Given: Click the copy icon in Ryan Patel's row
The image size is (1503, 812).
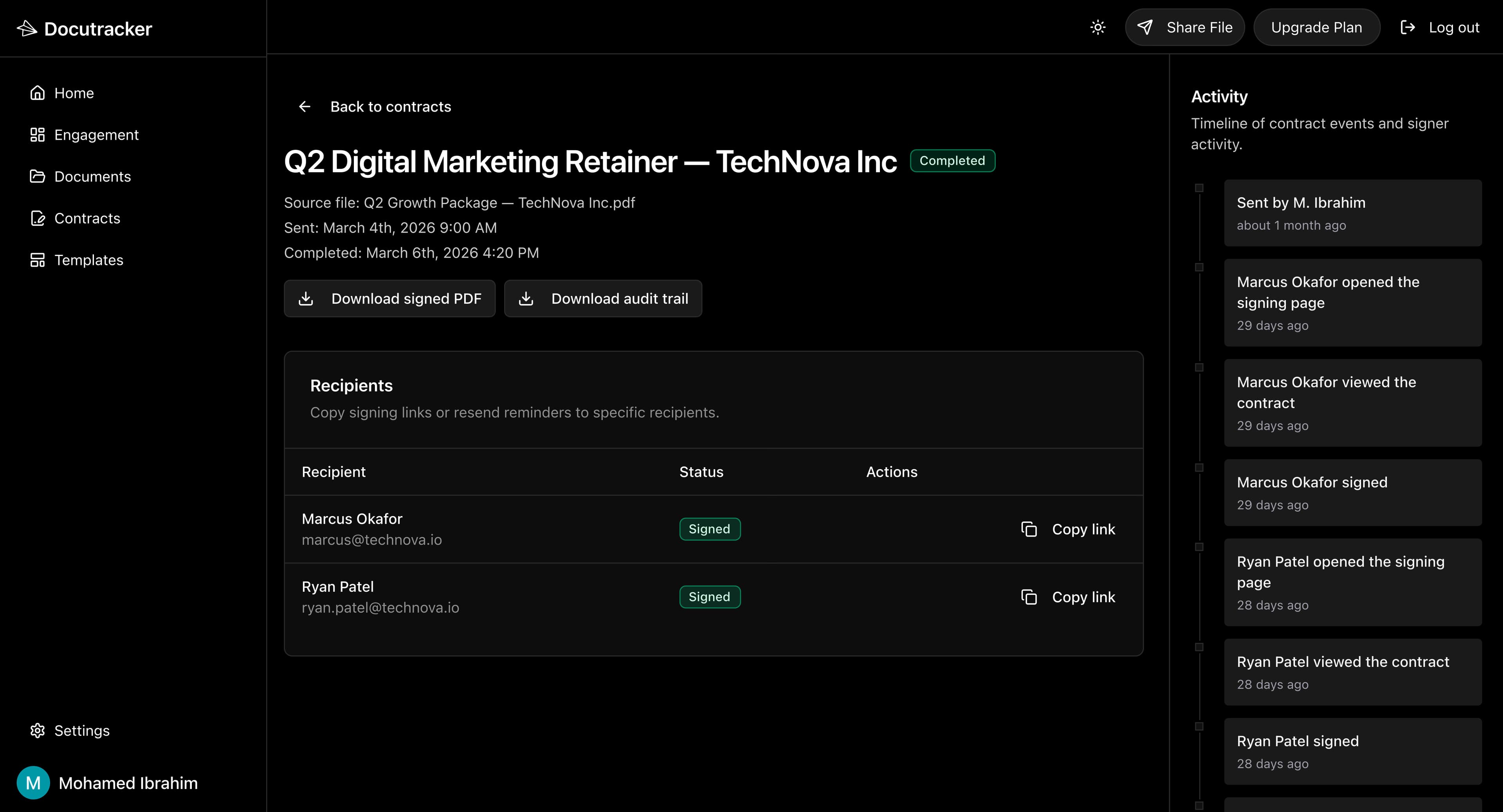Looking at the screenshot, I should click(1029, 597).
